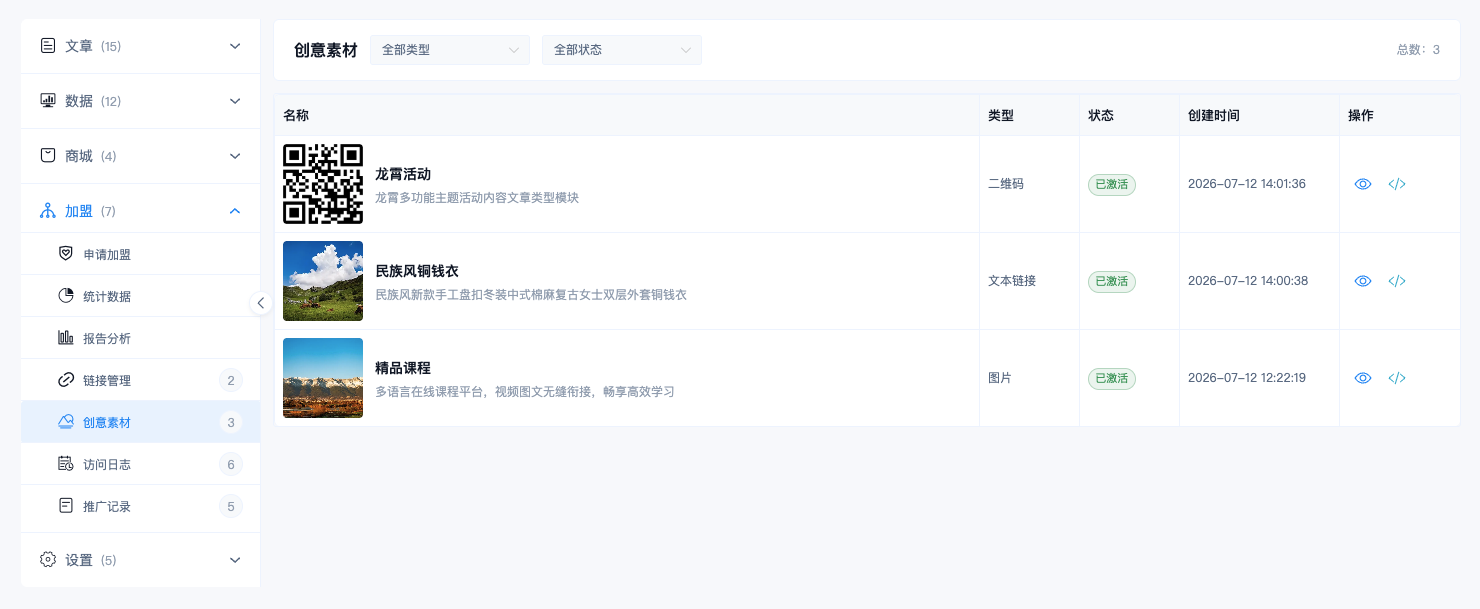Click the count badge 6 on 访问日志
This screenshot has height=609, width=1480.
231,464
